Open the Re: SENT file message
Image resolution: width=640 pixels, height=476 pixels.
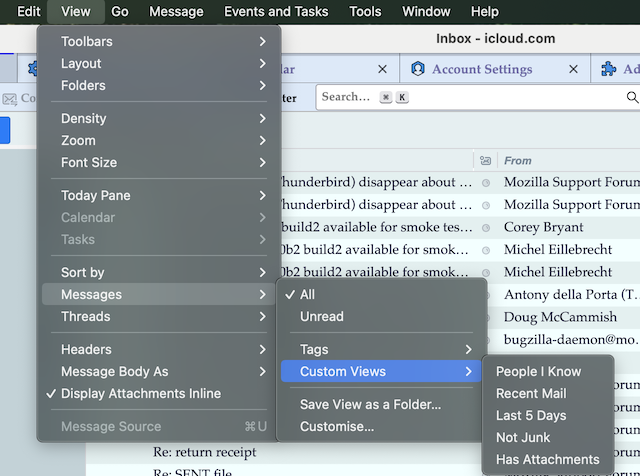[192, 472]
